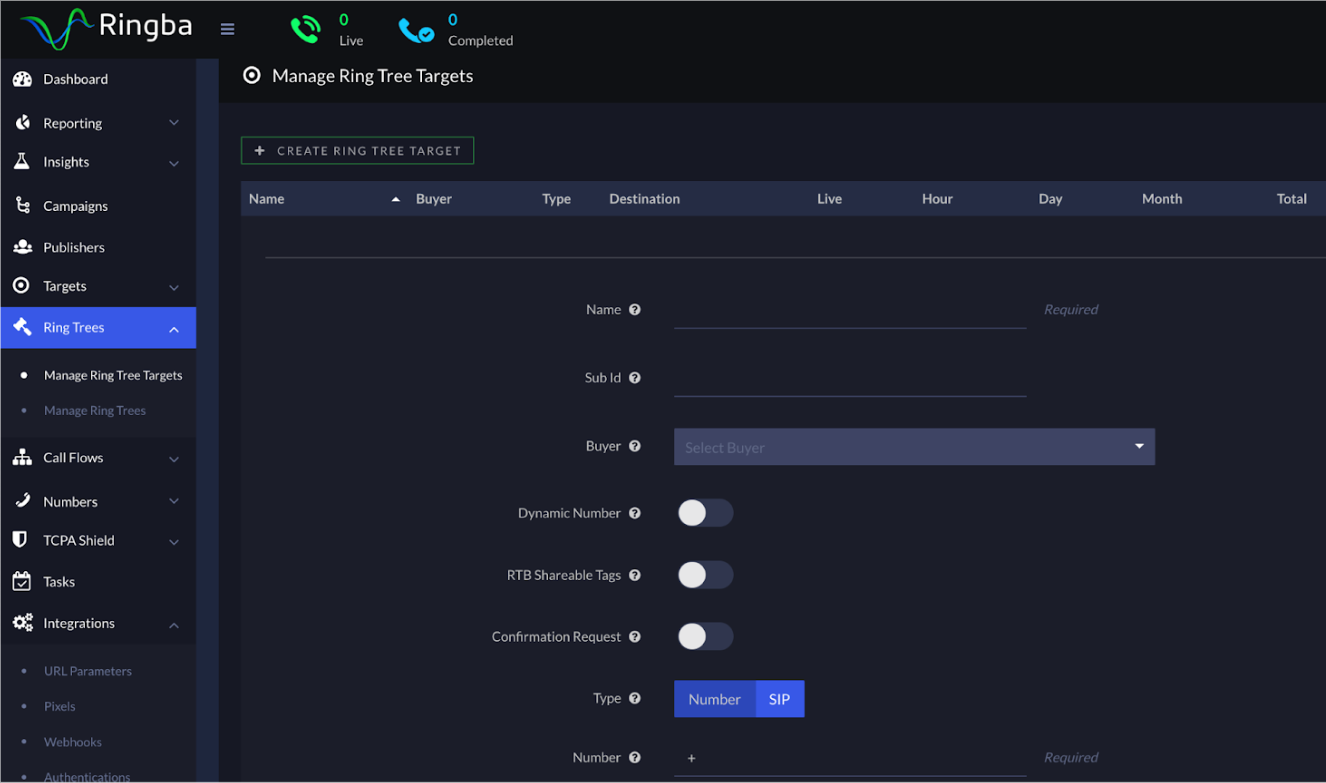Image resolution: width=1326 pixels, height=783 pixels.
Task: Toggle the Name column sort arrow
Action: click(394, 198)
